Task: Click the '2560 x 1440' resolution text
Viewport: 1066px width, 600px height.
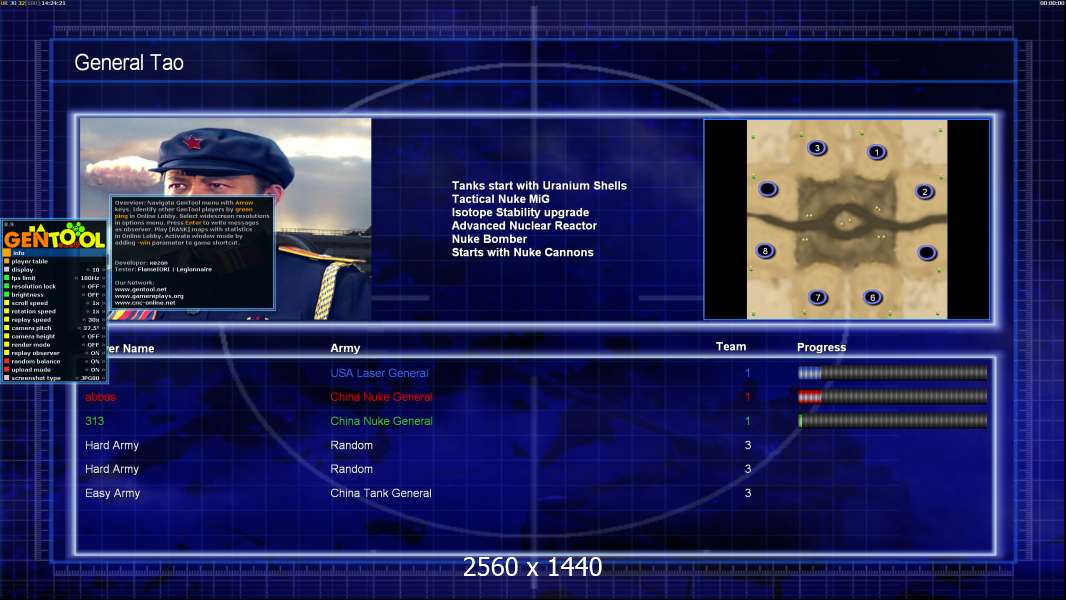Action: [532, 567]
